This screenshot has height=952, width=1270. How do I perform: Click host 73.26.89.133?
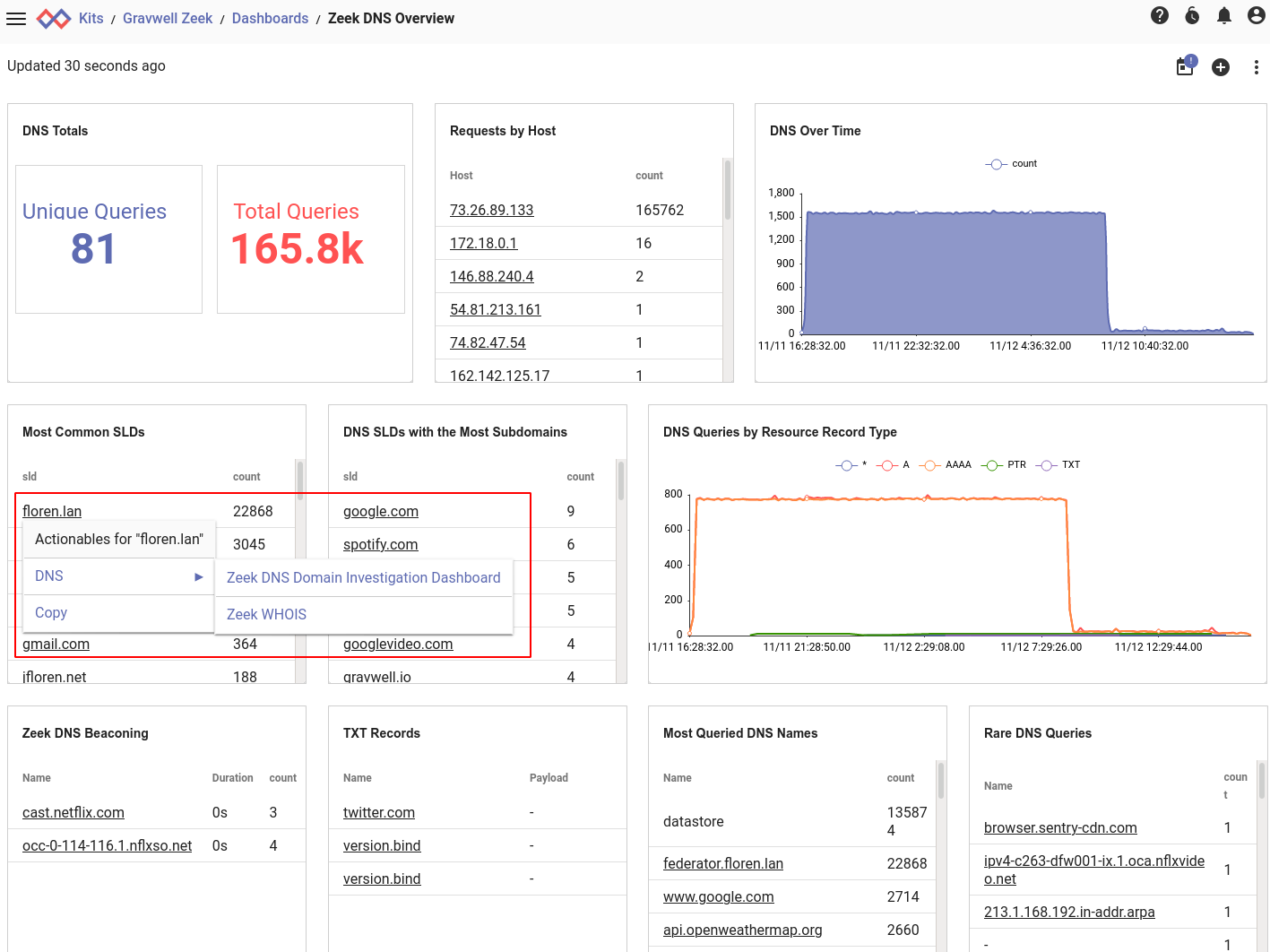(491, 210)
